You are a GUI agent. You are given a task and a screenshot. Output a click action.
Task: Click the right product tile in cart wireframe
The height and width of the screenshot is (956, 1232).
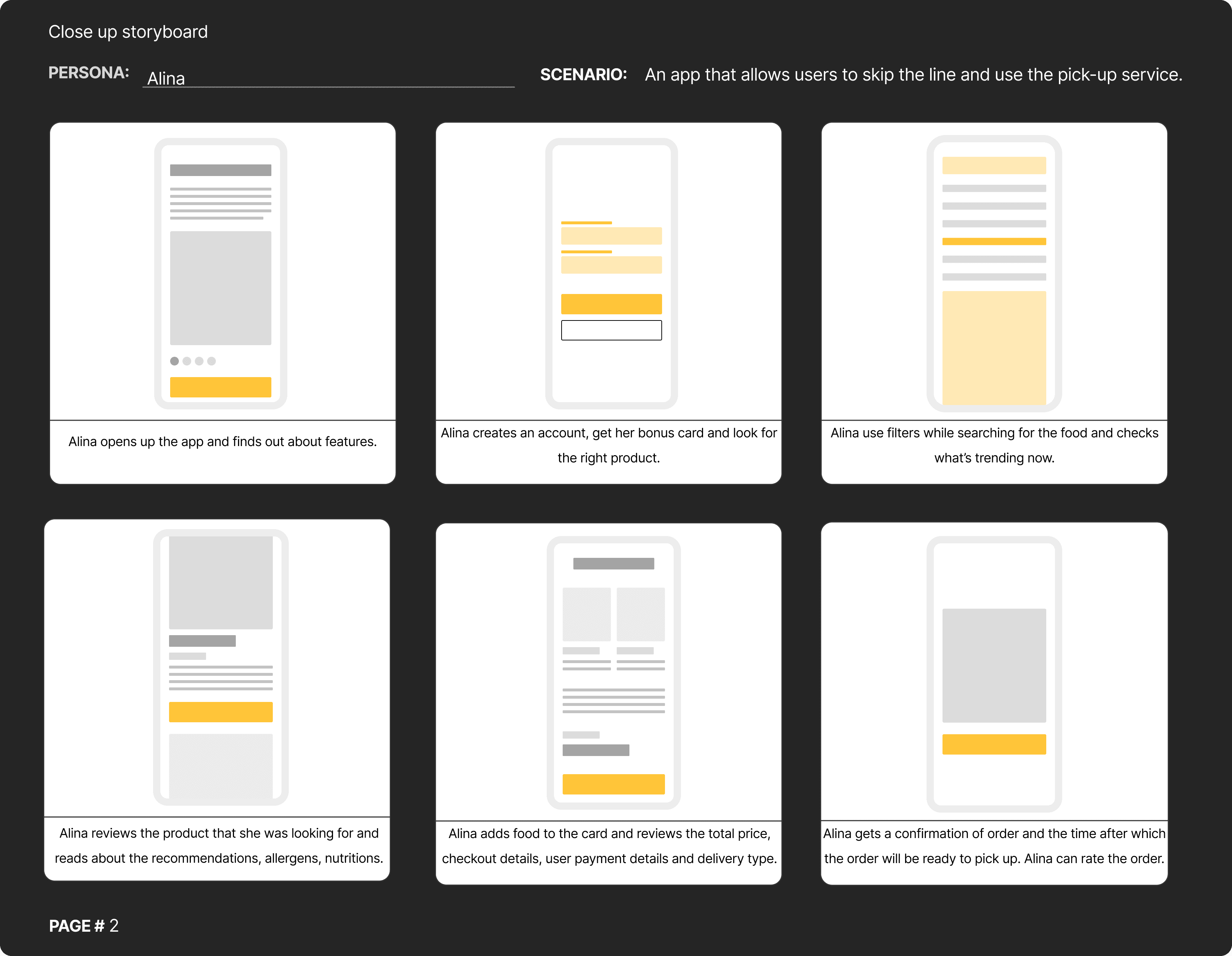pos(640,614)
